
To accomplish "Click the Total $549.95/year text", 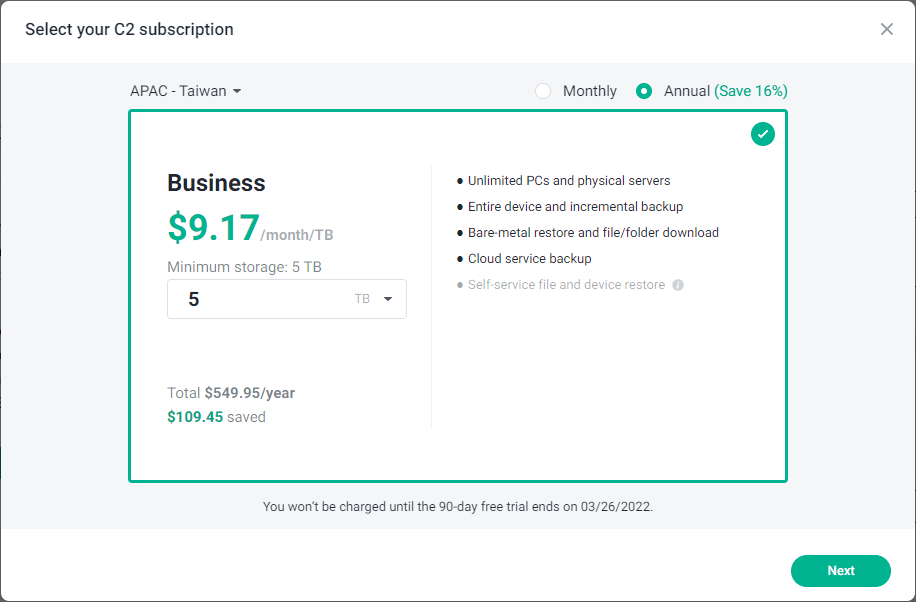I will pos(231,393).
